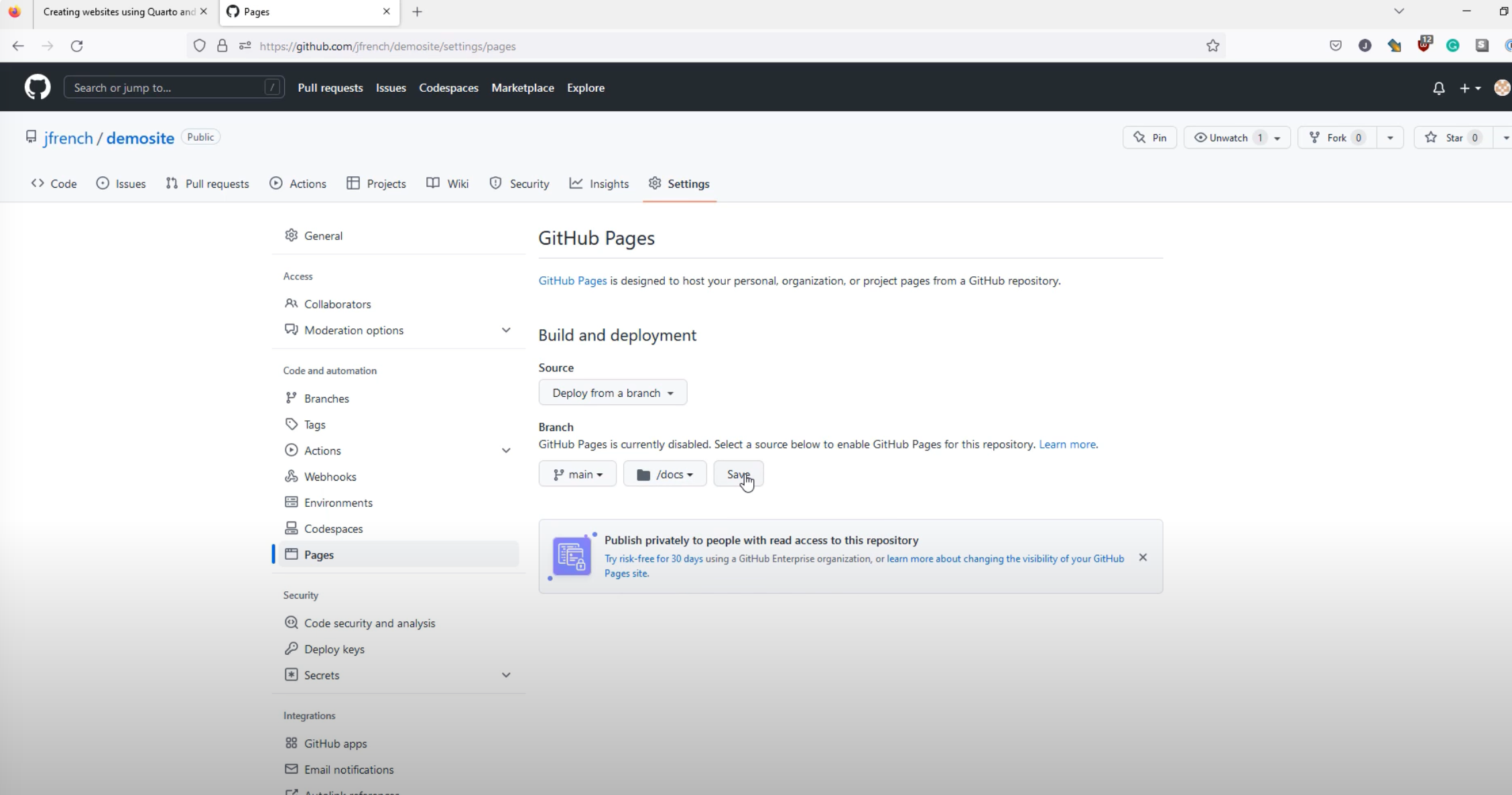Click the Grammarly extension icon

pyautogui.click(x=1452, y=46)
